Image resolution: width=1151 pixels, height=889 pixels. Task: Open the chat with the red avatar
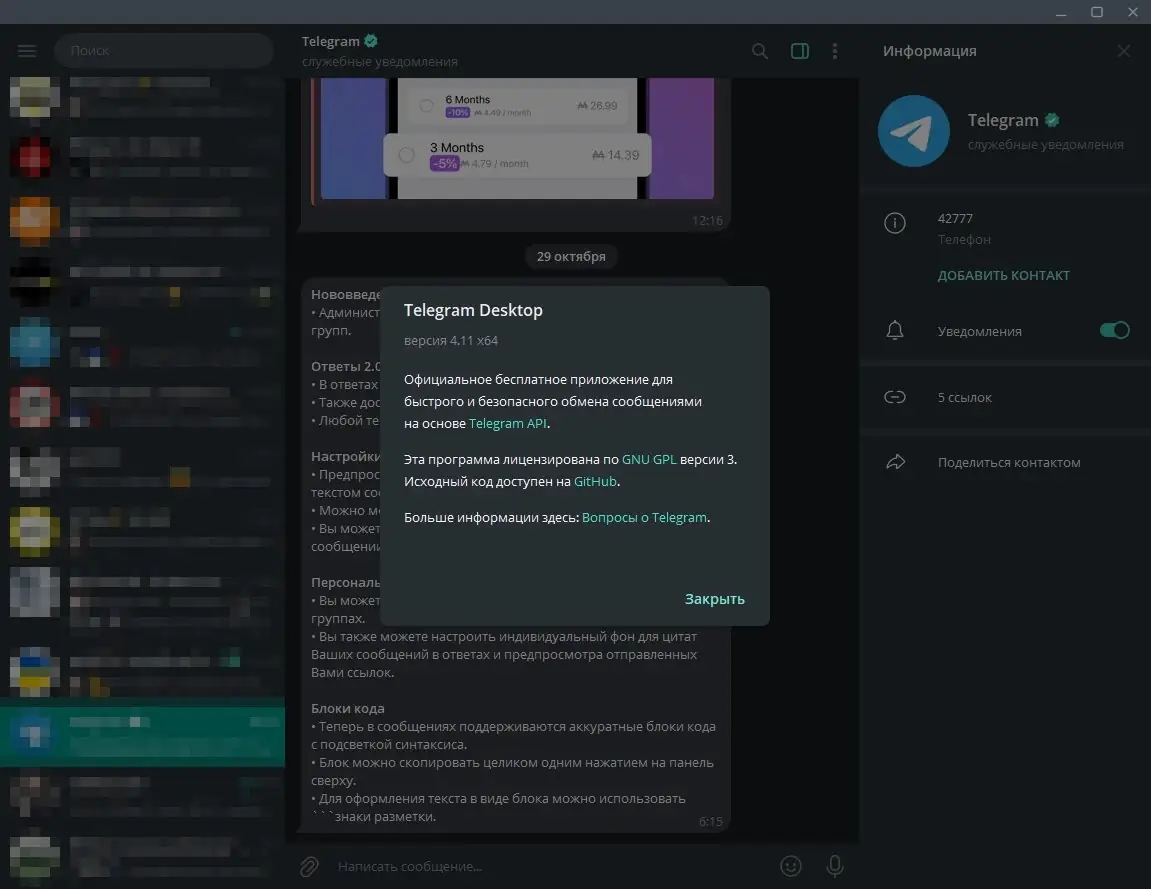click(x=142, y=158)
